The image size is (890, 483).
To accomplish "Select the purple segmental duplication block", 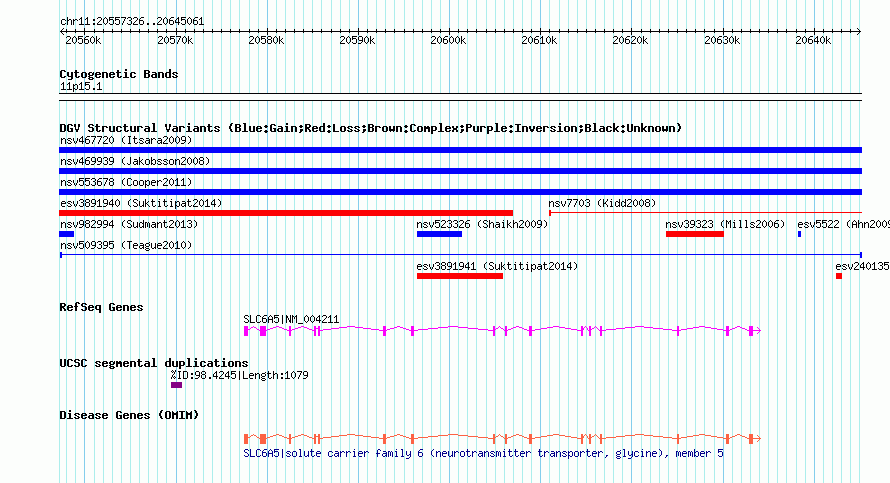I will point(177,385).
